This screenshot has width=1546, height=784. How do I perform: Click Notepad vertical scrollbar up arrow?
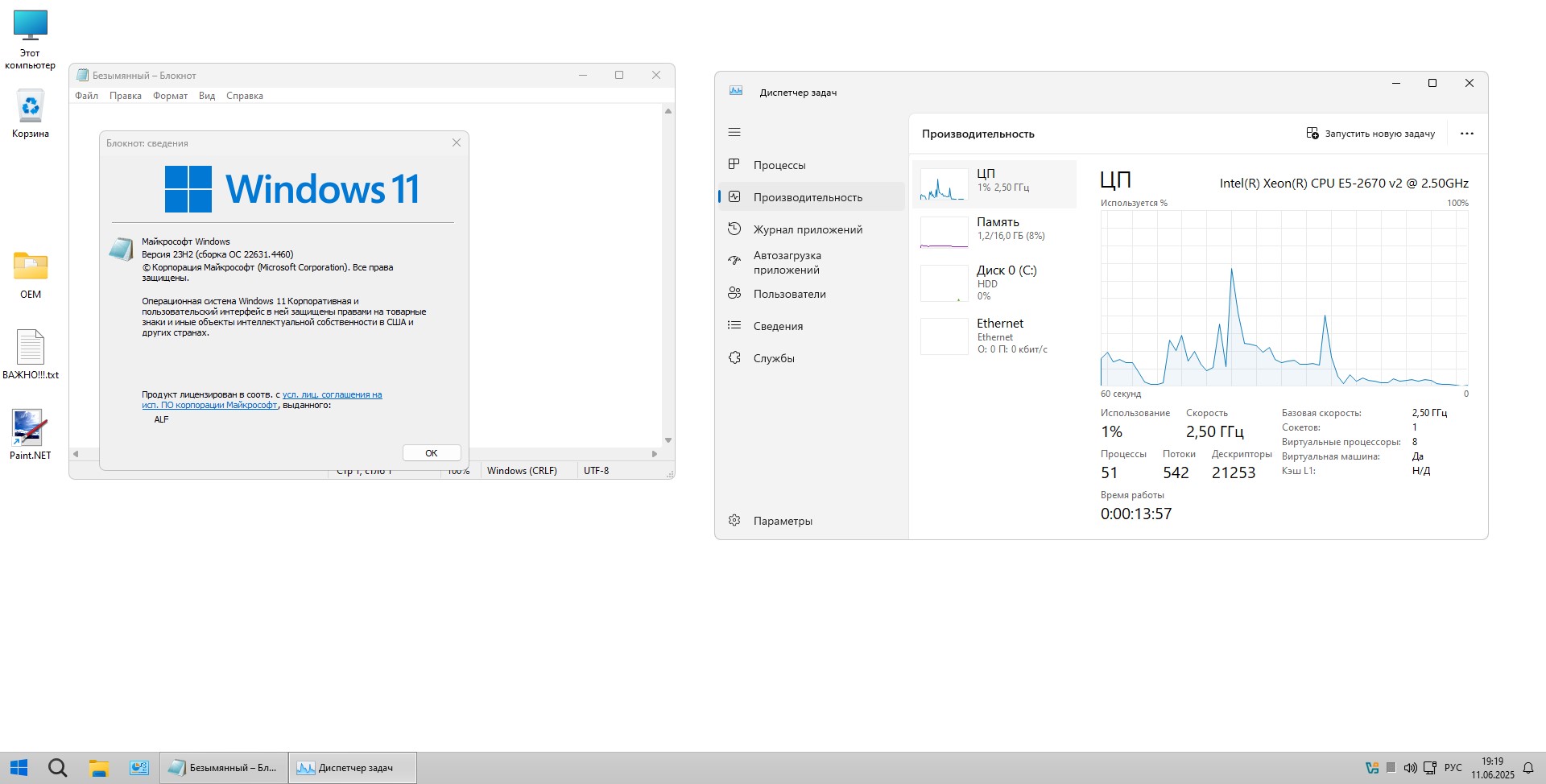668,111
